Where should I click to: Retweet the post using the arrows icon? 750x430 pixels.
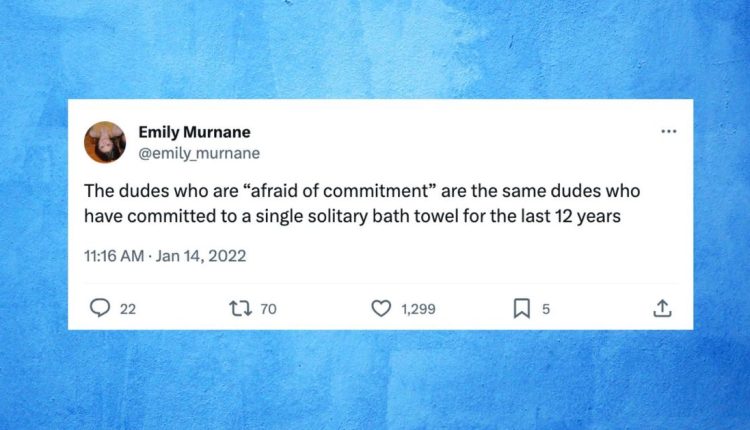[x=241, y=309]
